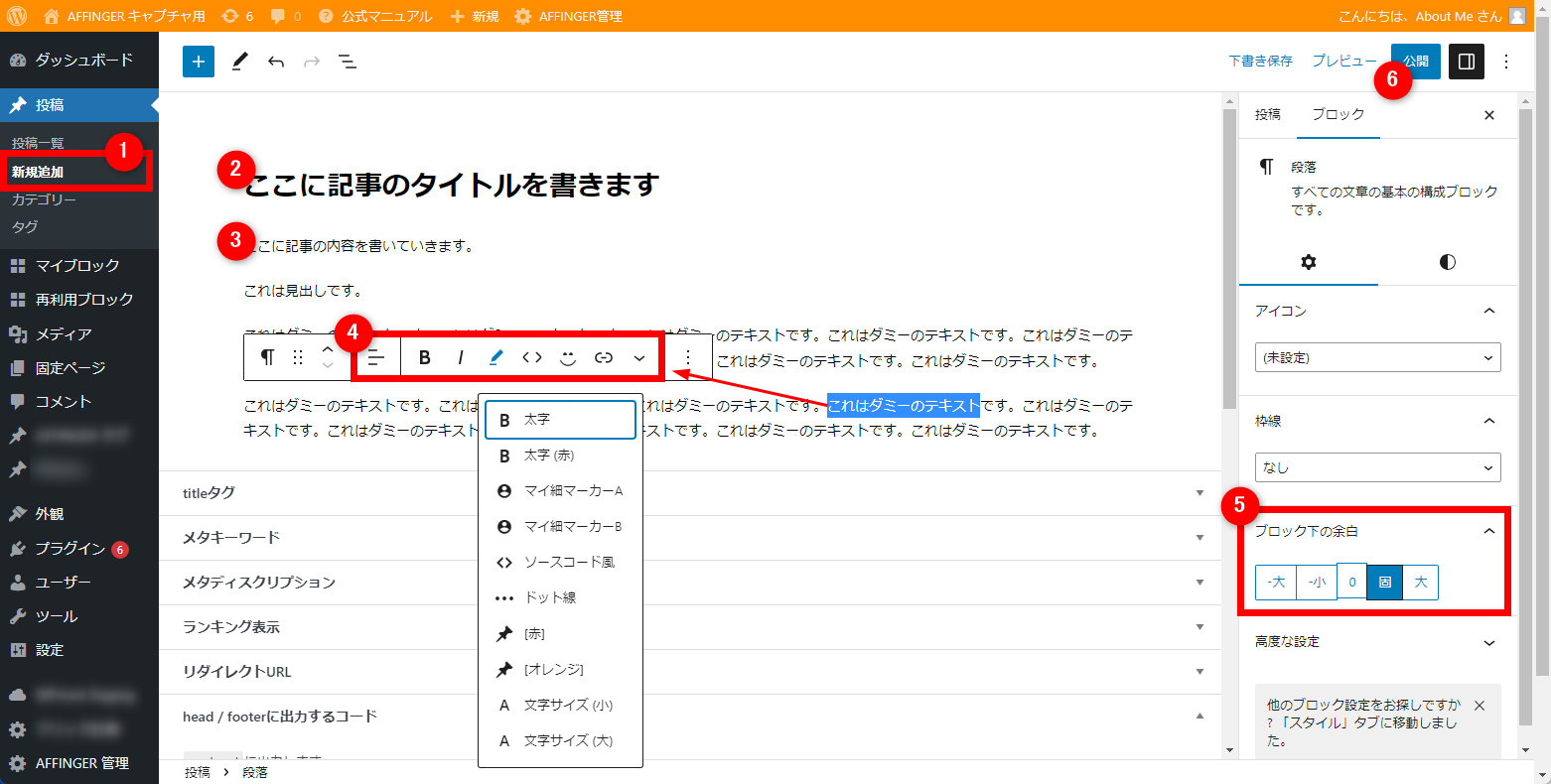Click the user avatar in admin bar

click(1517, 16)
